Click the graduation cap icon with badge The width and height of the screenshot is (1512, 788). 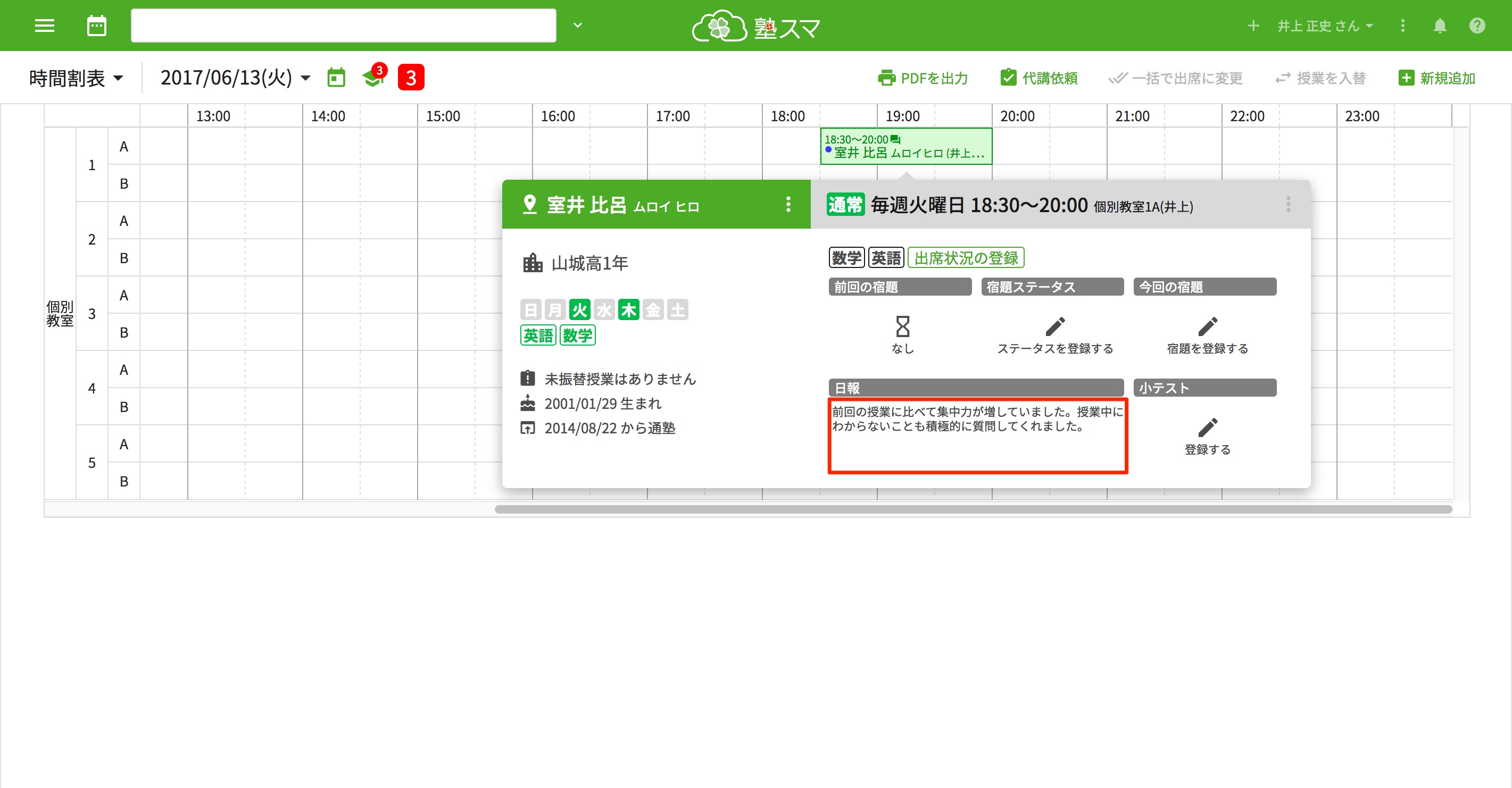[373, 78]
